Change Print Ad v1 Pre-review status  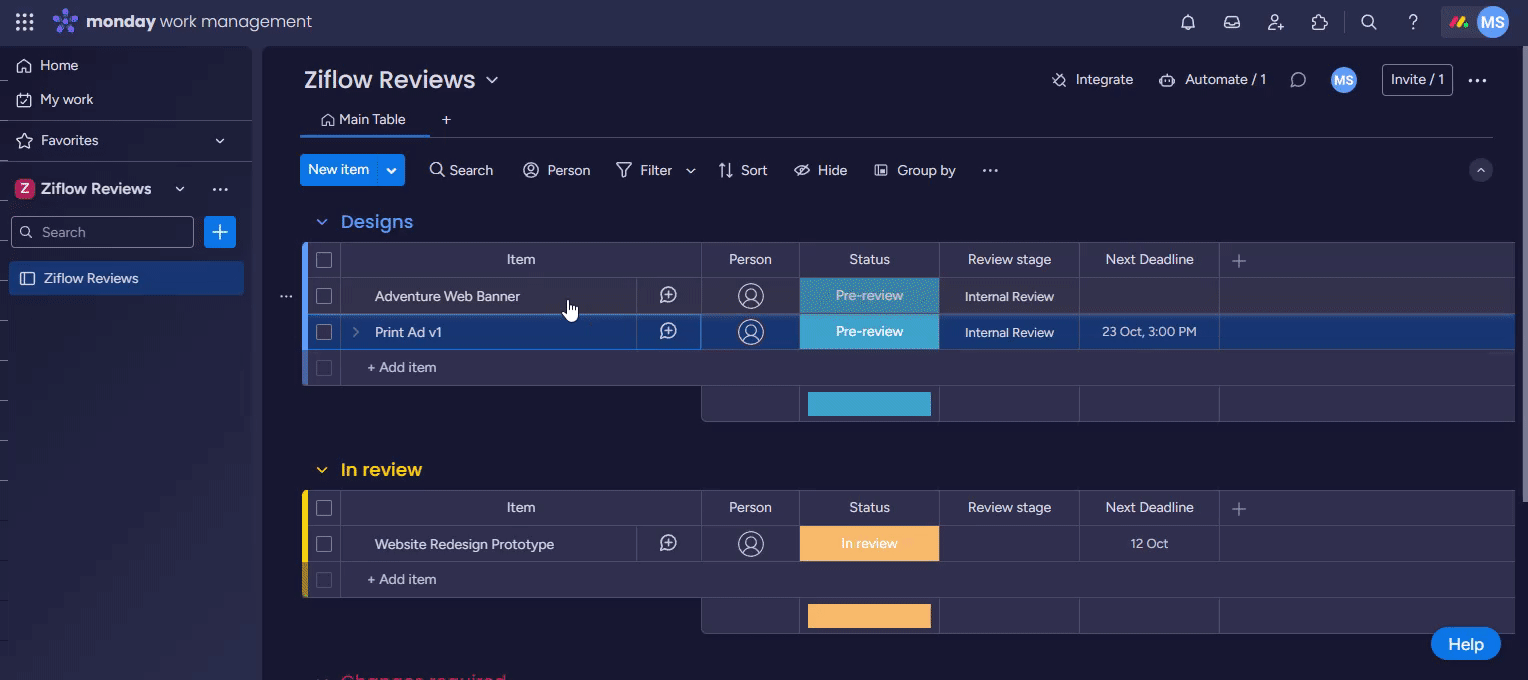[869, 332]
